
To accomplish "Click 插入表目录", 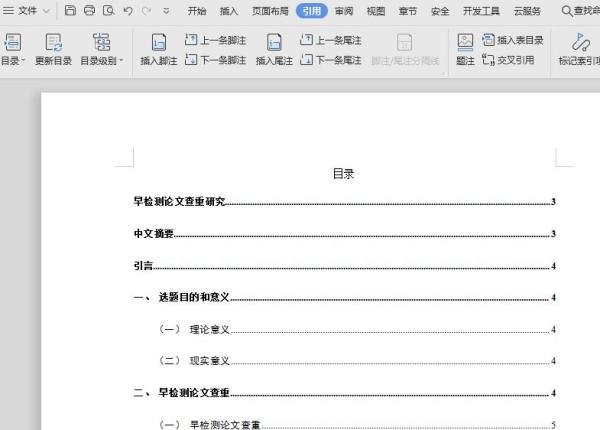I will (x=513, y=40).
